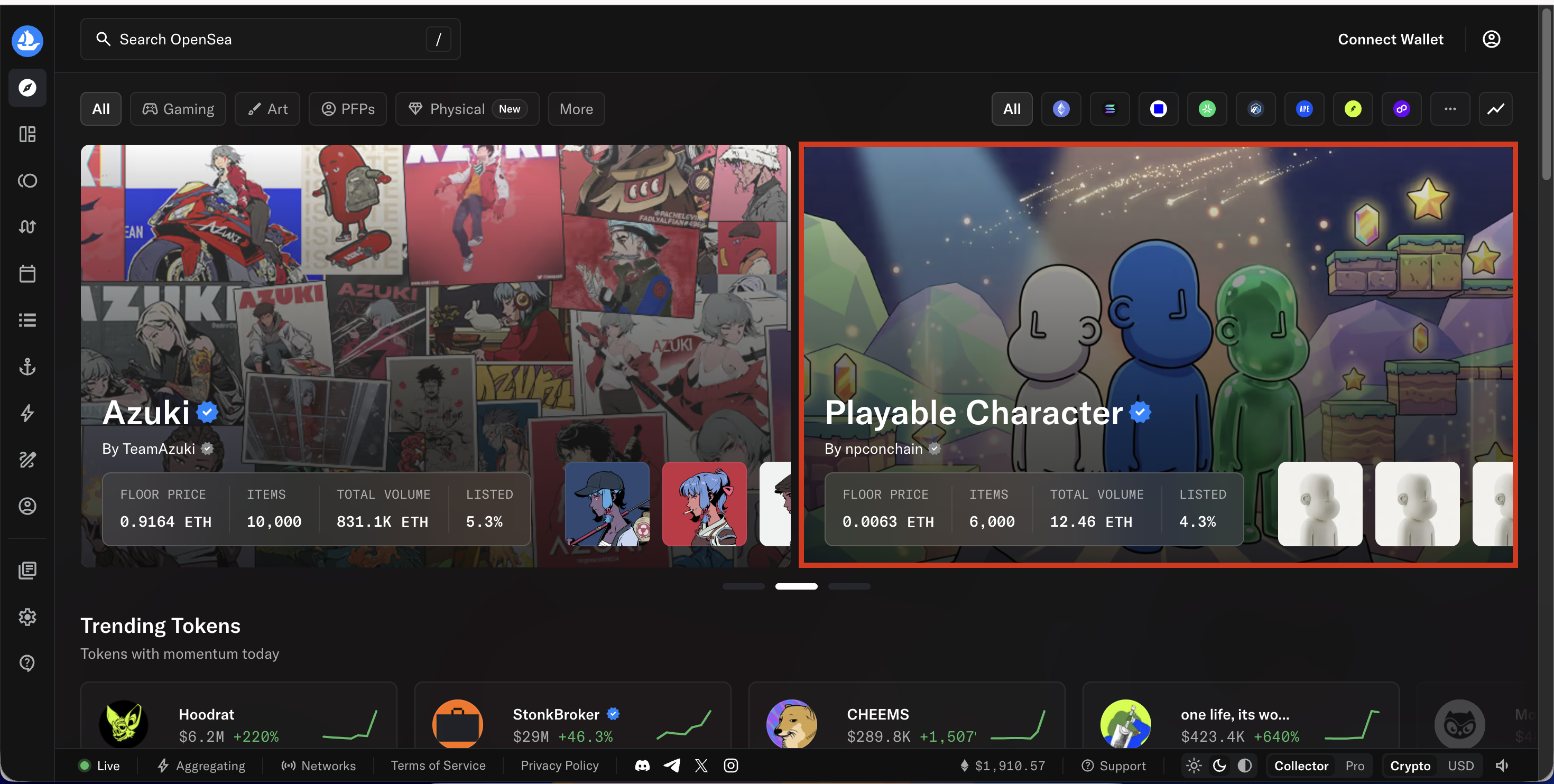Open the settings gear in sidebar
Image resolution: width=1554 pixels, height=784 pixels.
tap(27, 617)
